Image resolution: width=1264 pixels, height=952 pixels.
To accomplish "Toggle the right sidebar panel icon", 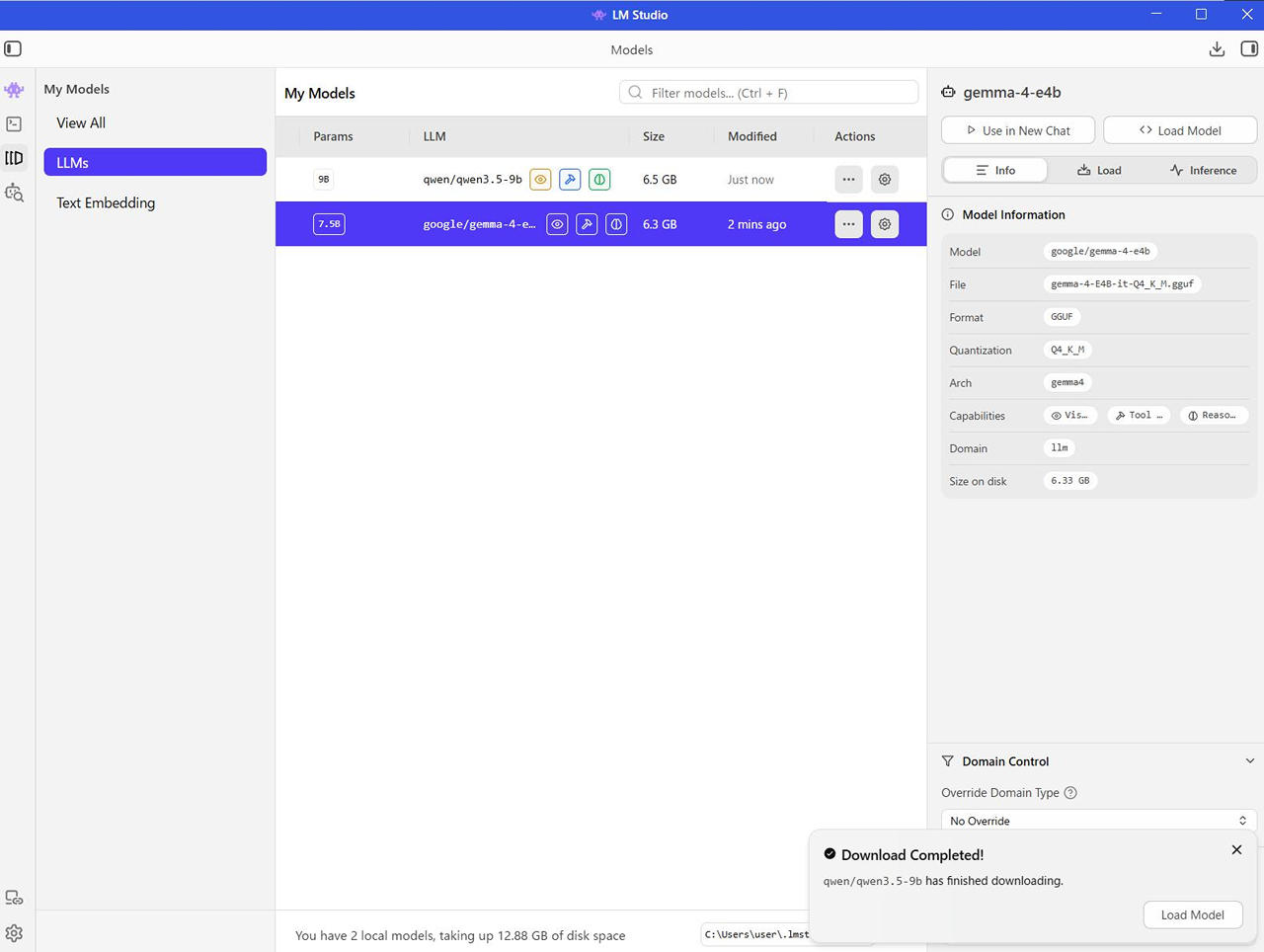I will [x=1249, y=49].
